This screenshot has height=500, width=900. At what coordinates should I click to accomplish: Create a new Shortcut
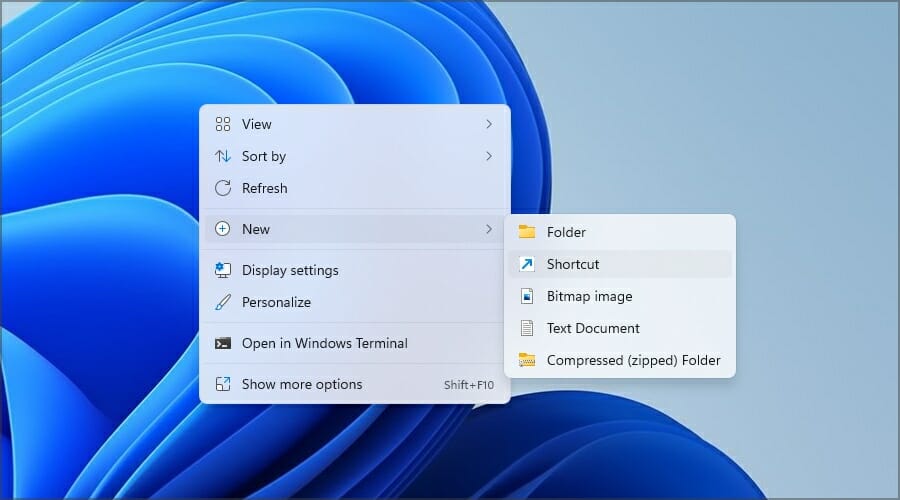click(x=620, y=264)
